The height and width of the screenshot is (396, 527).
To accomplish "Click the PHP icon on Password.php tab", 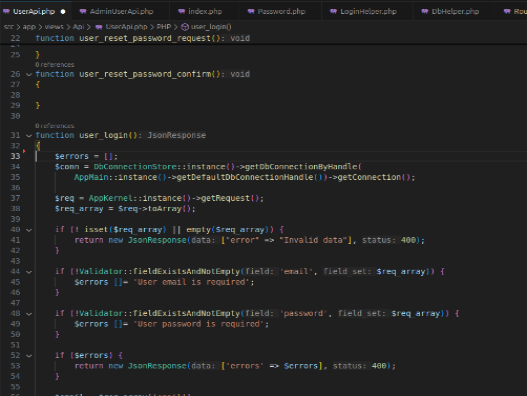I will click(x=251, y=11).
